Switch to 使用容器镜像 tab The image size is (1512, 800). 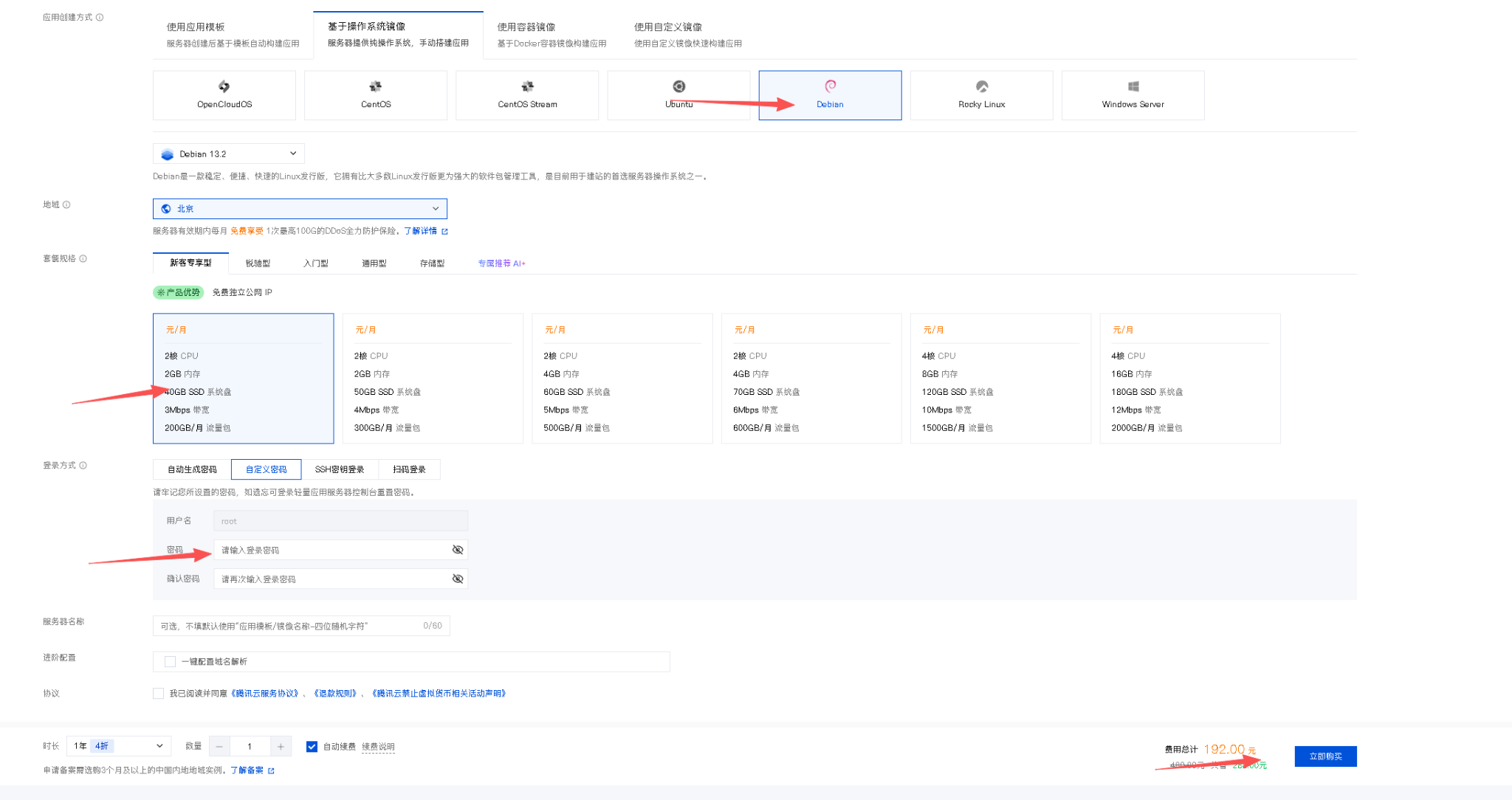pos(551,35)
